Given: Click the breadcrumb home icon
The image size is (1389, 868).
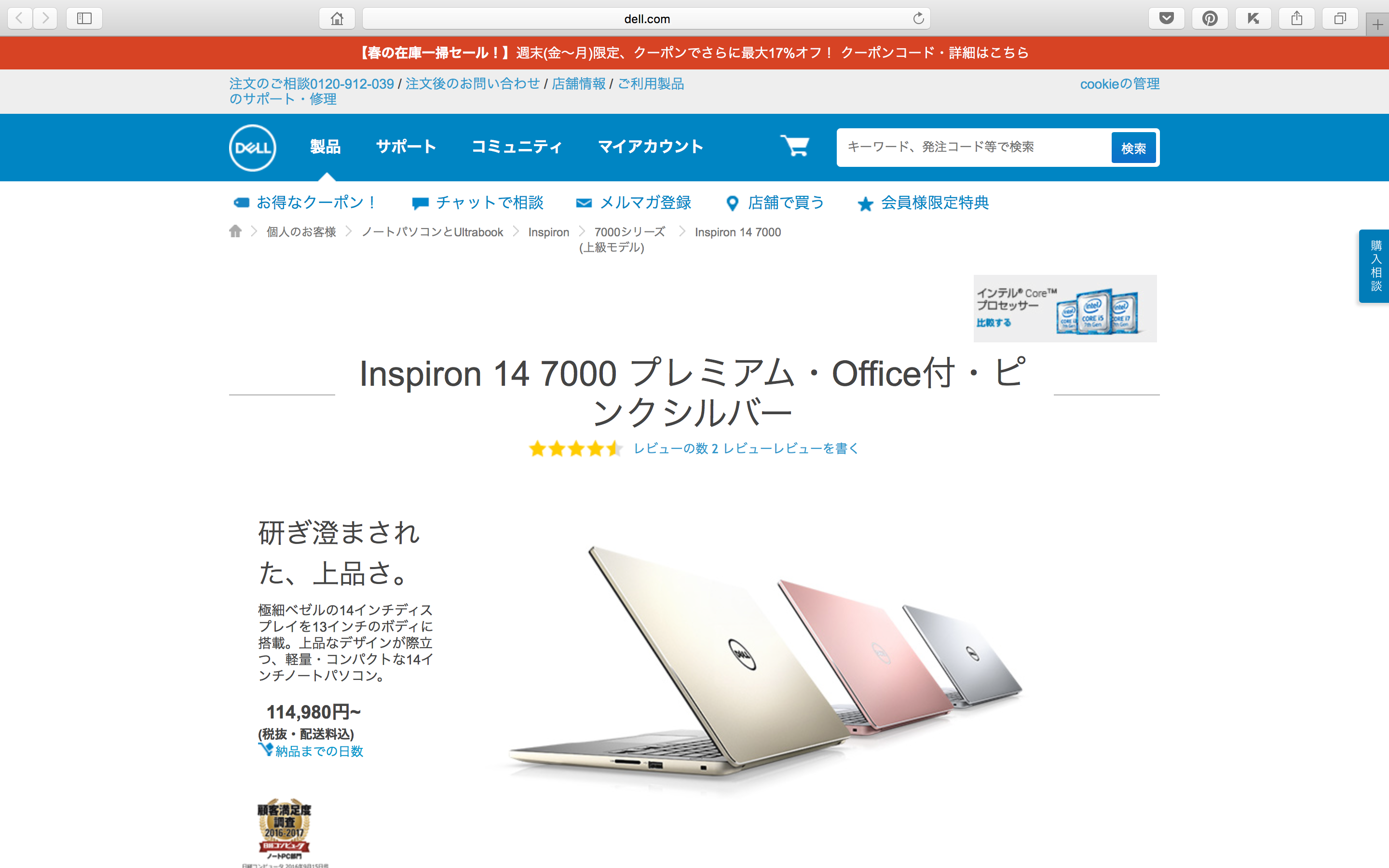Looking at the screenshot, I should [235, 231].
